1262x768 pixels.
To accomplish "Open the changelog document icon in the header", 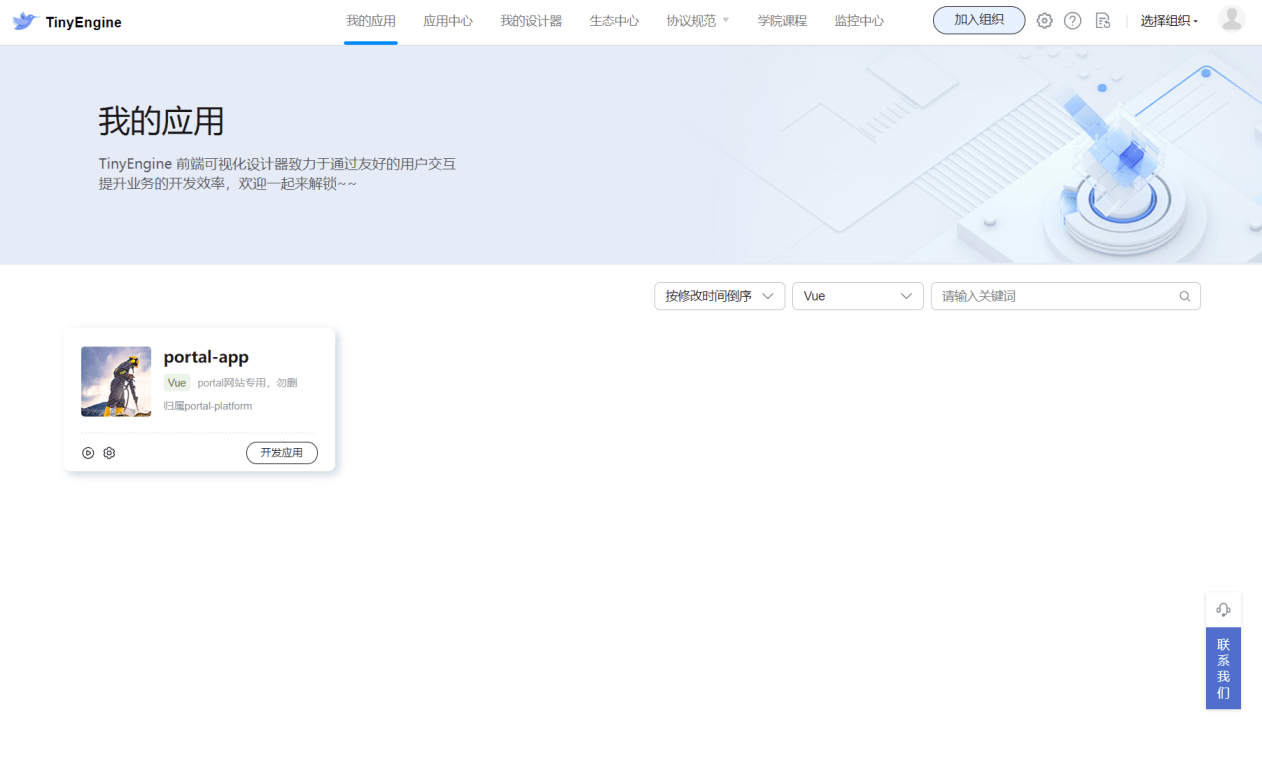I will [1102, 20].
